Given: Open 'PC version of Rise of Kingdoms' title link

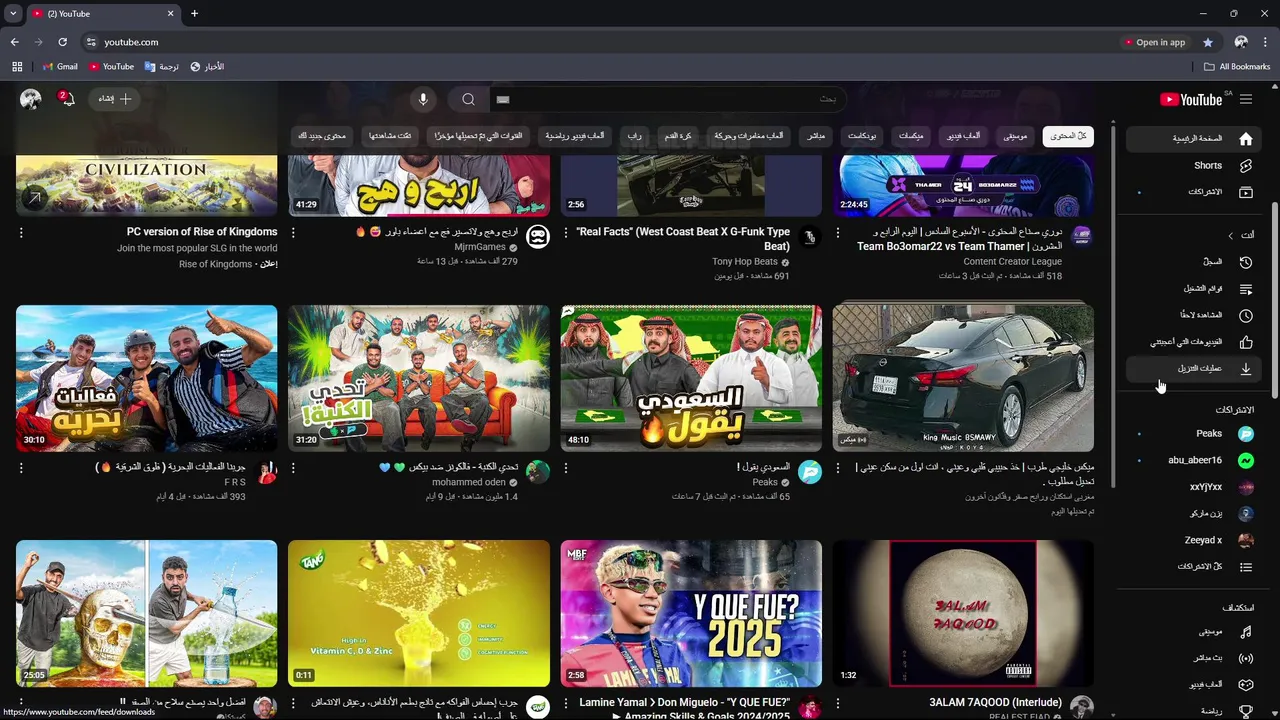Looking at the screenshot, I should click(x=202, y=232).
